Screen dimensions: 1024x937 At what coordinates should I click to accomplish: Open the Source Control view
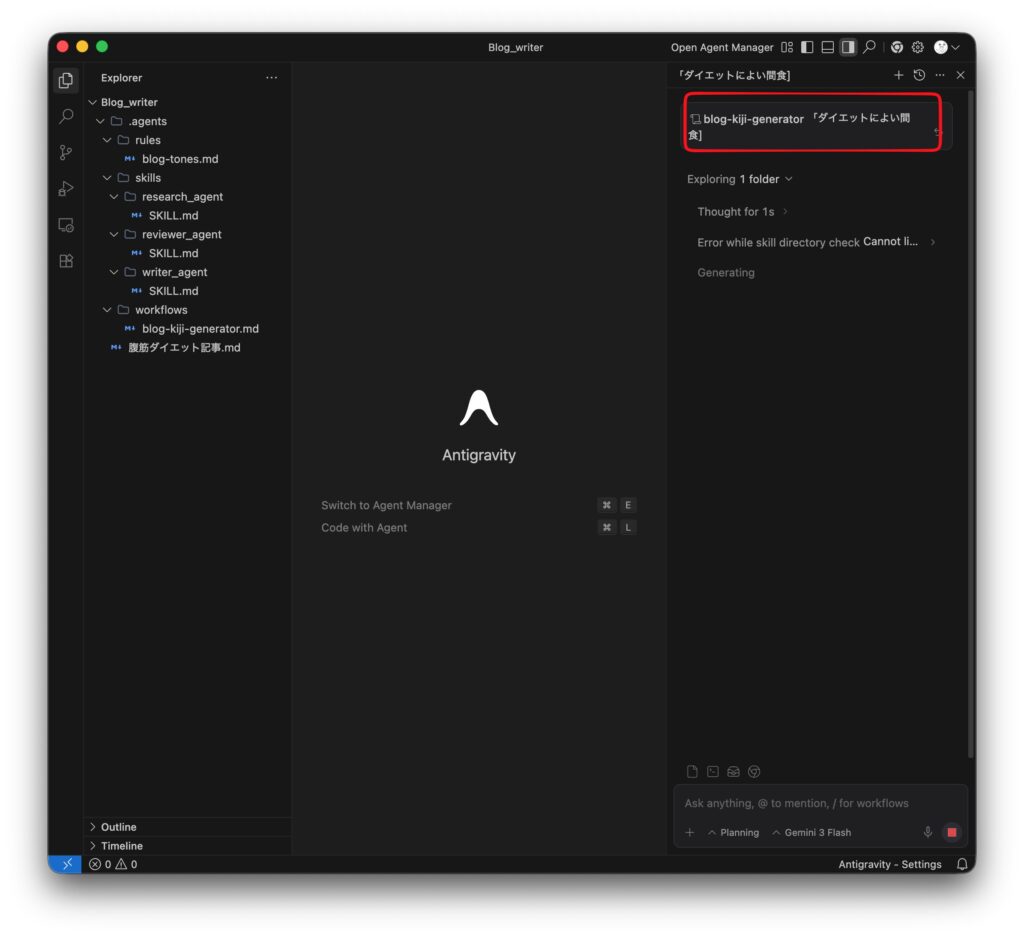(66, 152)
